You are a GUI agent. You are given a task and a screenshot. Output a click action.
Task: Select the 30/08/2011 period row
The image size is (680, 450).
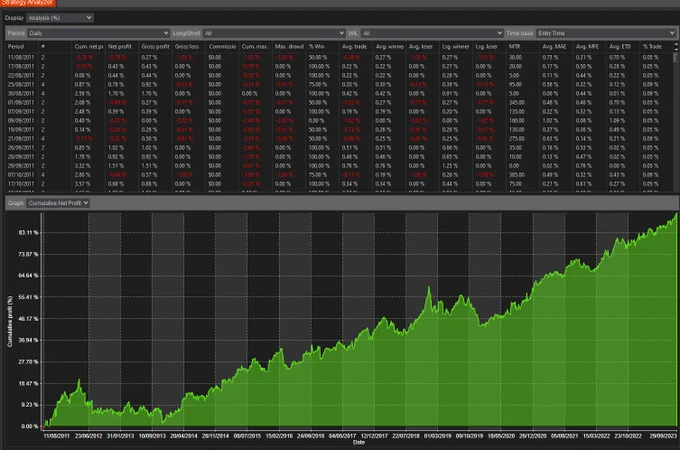pos(339,93)
